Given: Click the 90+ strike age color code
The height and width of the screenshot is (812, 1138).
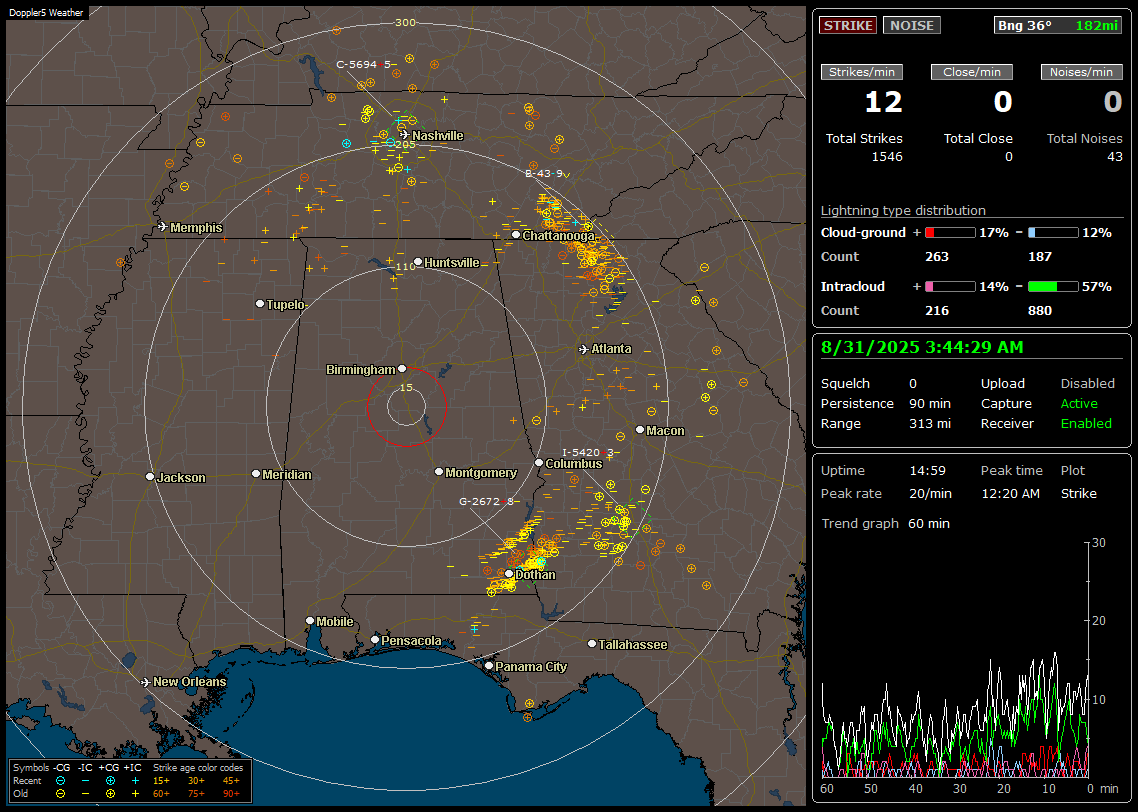Looking at the screenshot, I should [x=231, y=794].
